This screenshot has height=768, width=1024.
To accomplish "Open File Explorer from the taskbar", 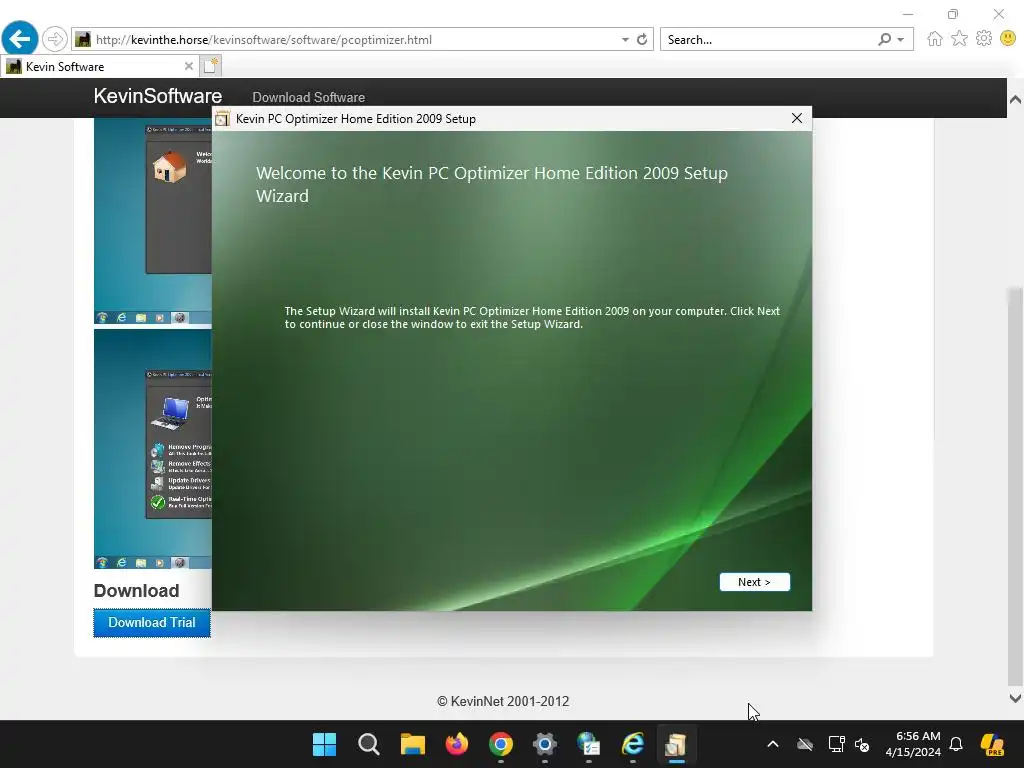I will [x=413, y=744].
